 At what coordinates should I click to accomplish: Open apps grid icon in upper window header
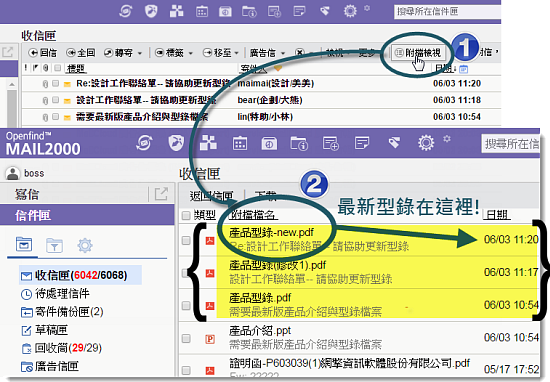[176, 11]
